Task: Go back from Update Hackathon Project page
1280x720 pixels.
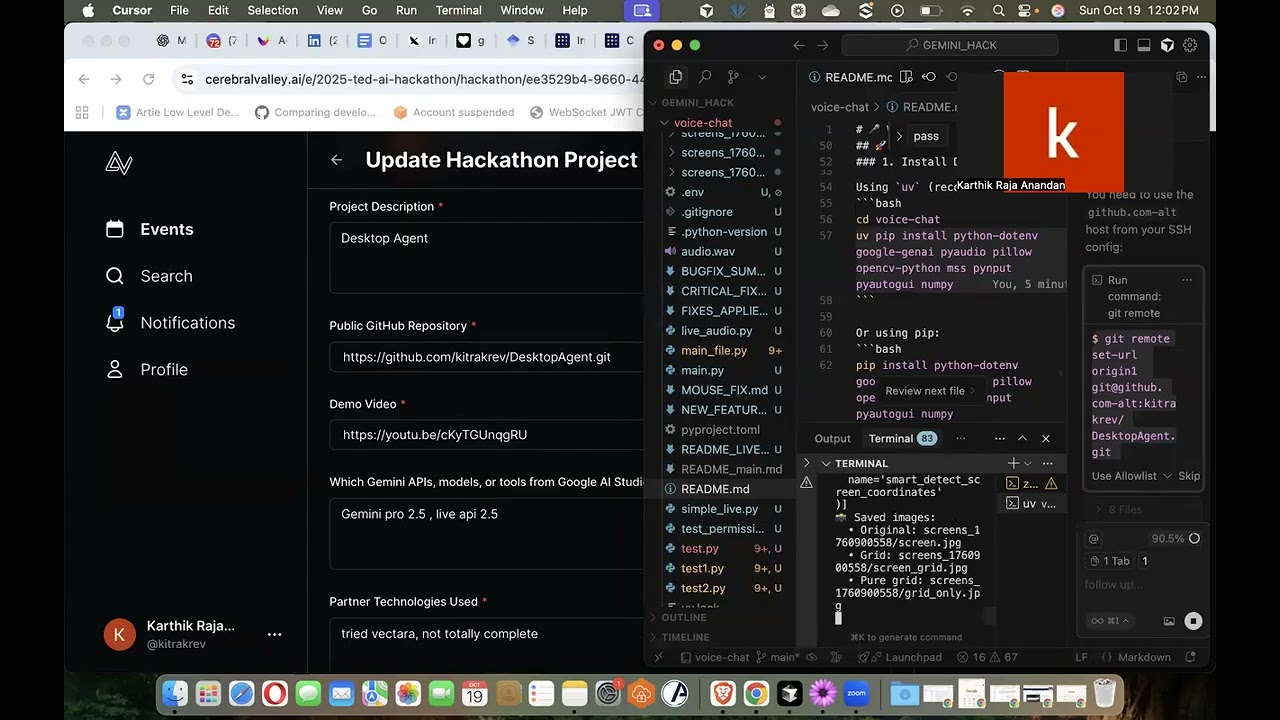Action: tap(337, 160)
